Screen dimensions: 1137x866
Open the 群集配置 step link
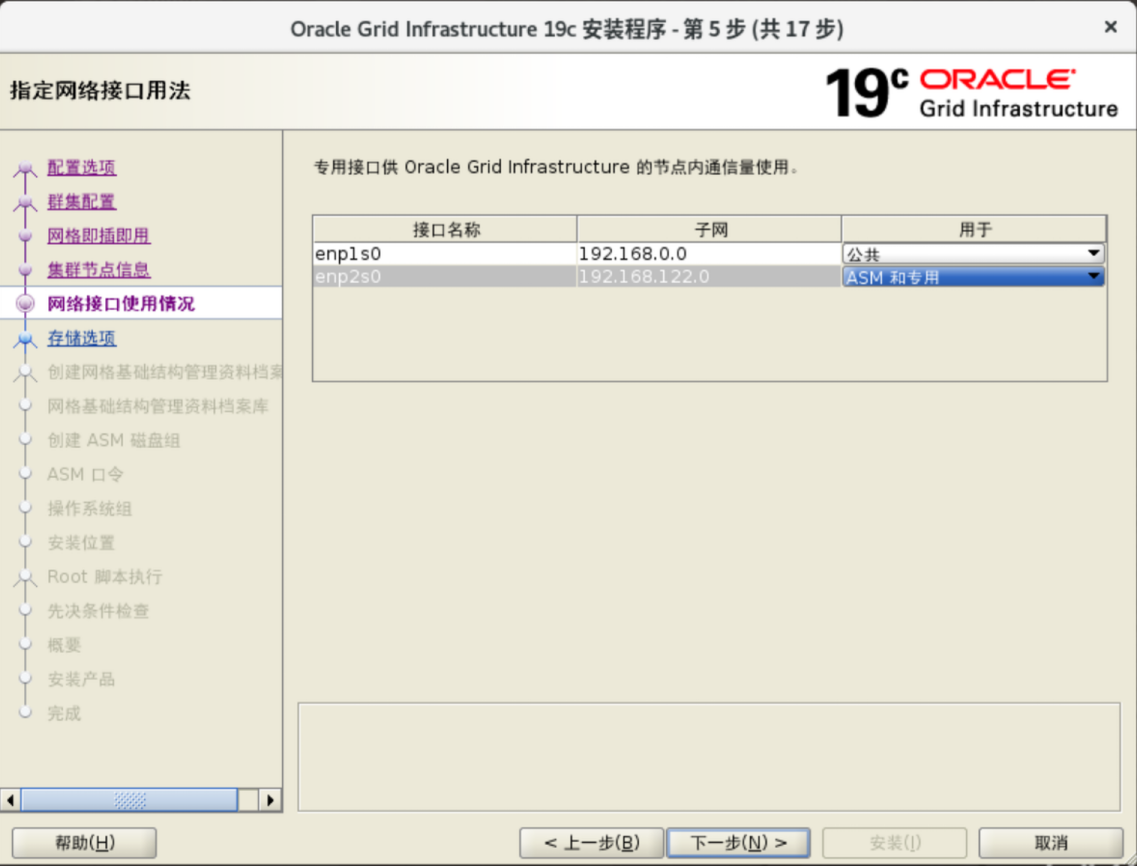[82, 202]
